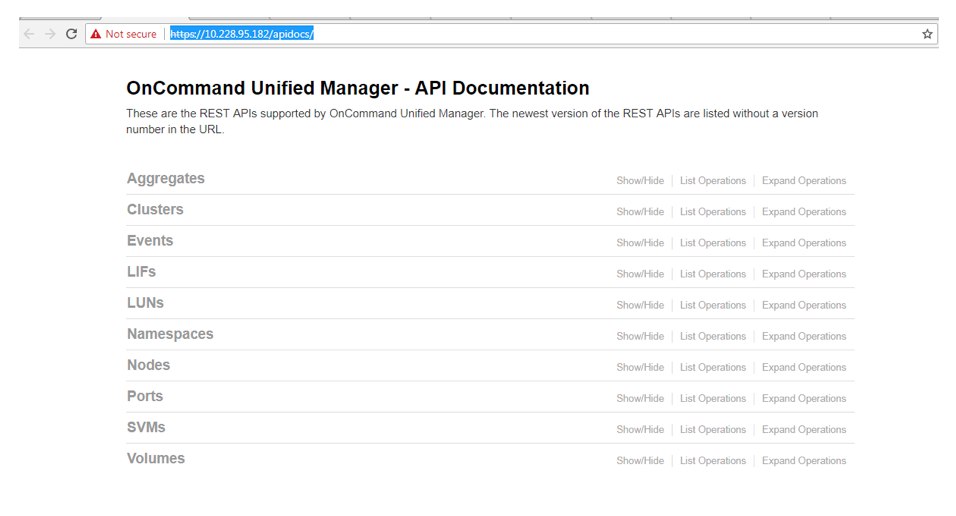Screen dimensions: 956x516
Task: Open the Clusters API section
Action: tap(155, 210)
